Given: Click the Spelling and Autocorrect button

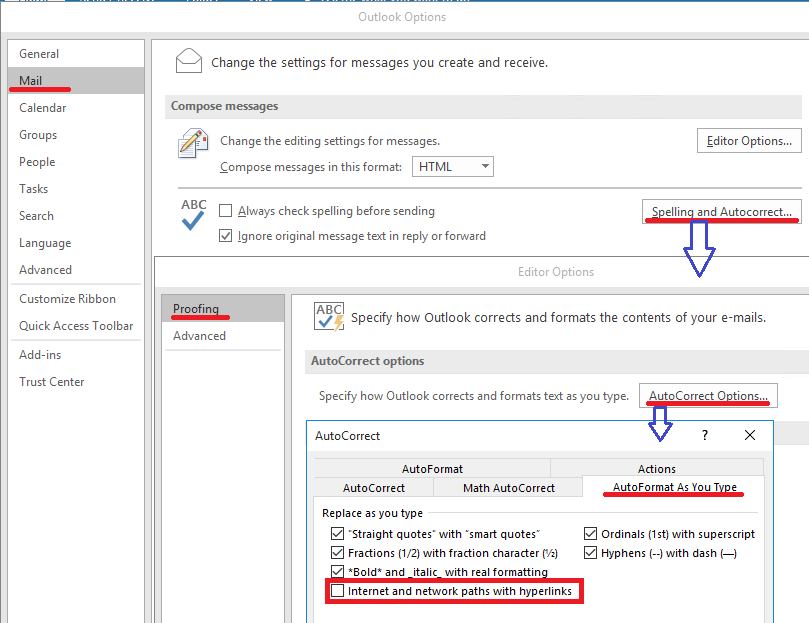Looking at the screenshot, I should coord(722,212).
